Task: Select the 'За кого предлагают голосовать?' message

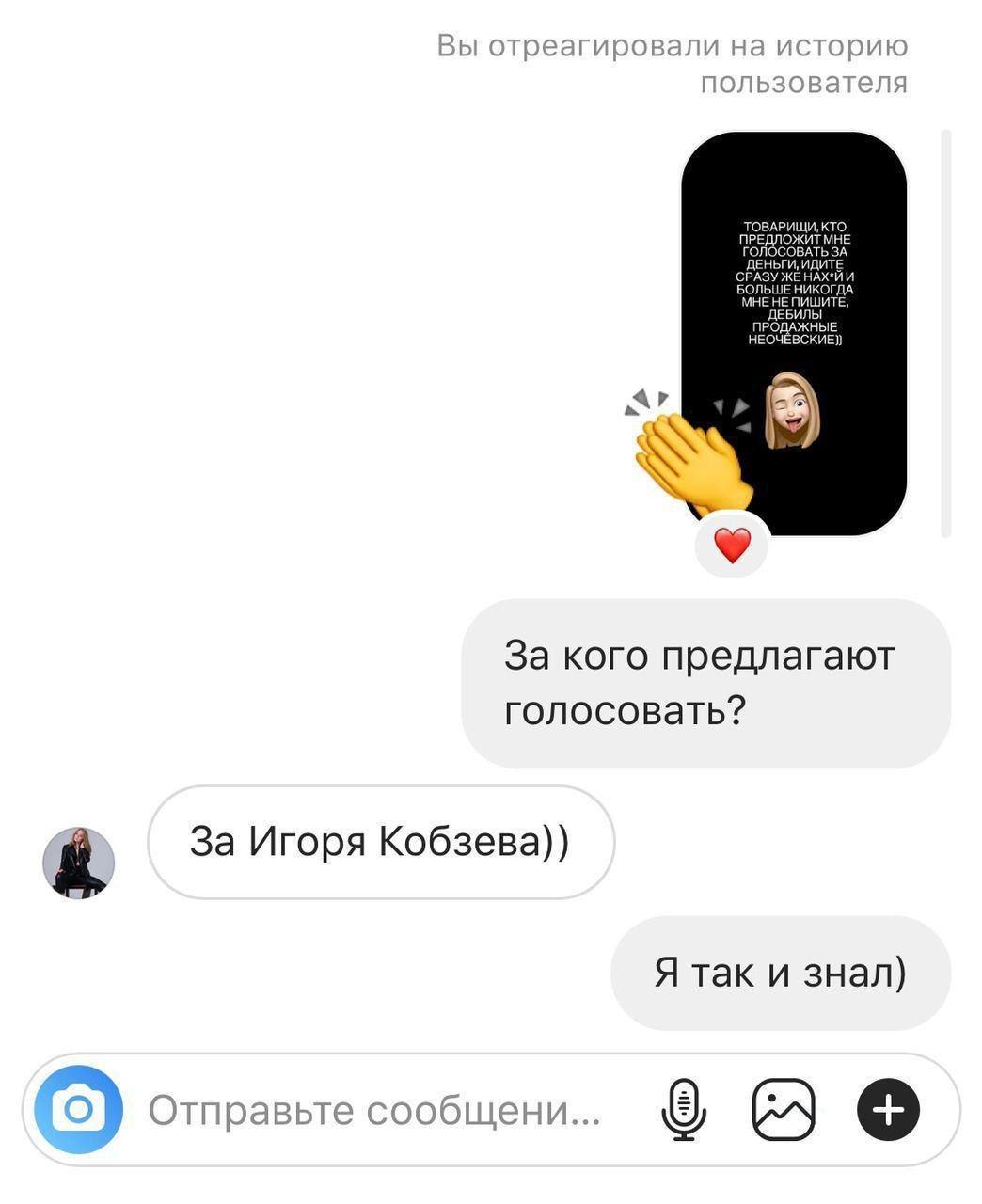Action: point(705,683)
